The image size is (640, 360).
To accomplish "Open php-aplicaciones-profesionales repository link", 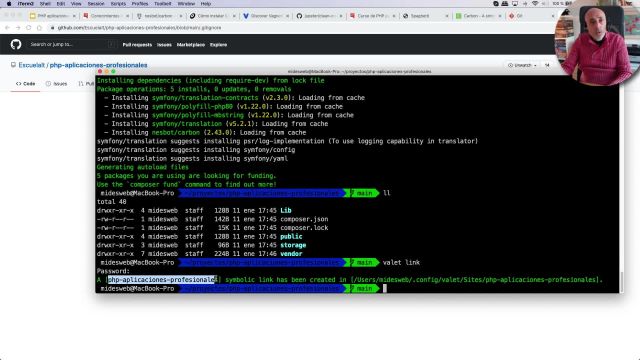I will [98, 65].
